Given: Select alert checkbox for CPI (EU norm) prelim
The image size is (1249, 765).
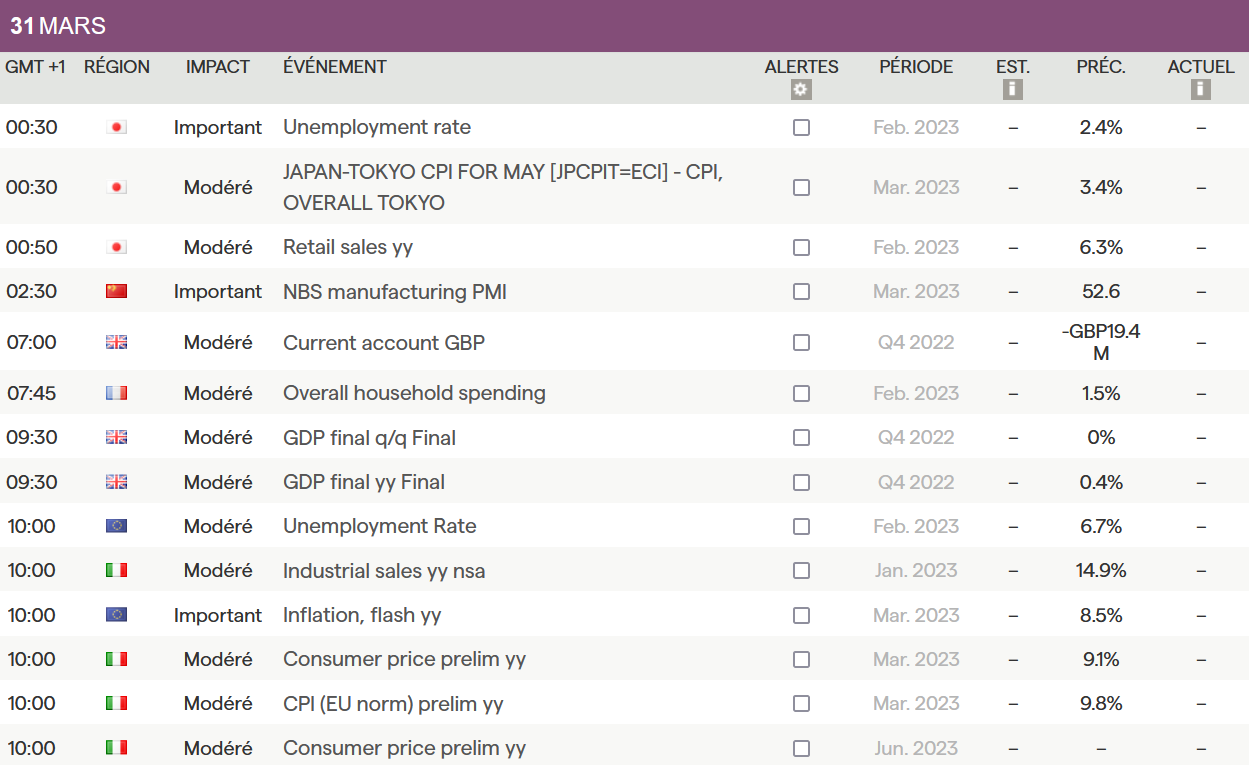Looking at the screenshot, I should [801, 703].
